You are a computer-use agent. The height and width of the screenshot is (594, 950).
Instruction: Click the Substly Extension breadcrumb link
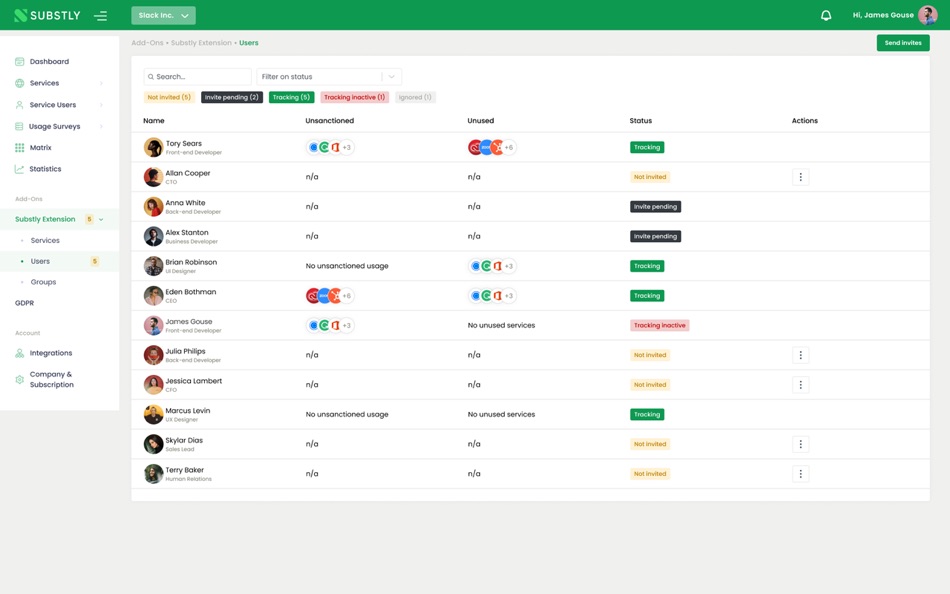[201, 43]
